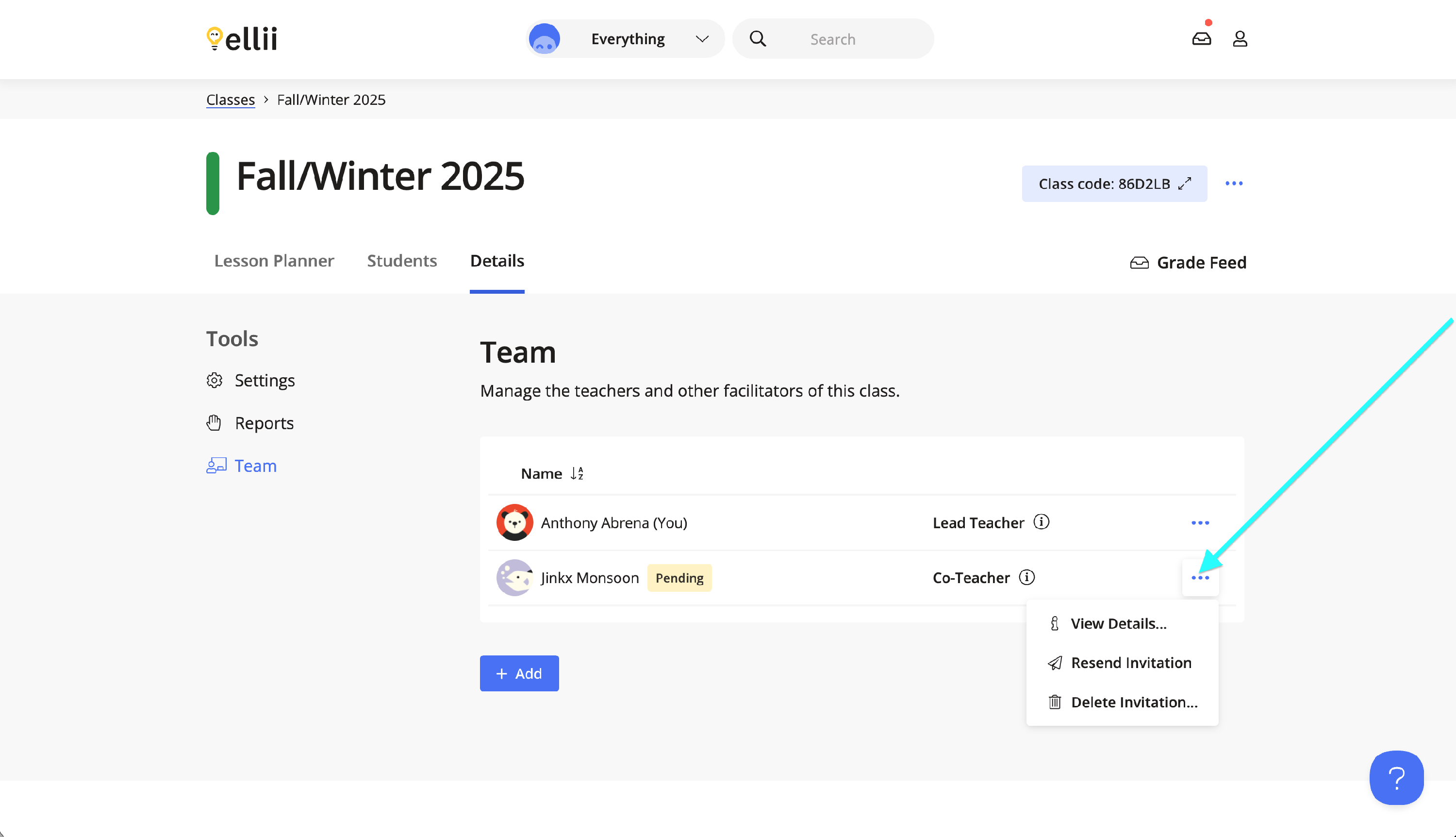Open class options three-dot menu
Viewport: 1456px width, 837px height.
1234,184
